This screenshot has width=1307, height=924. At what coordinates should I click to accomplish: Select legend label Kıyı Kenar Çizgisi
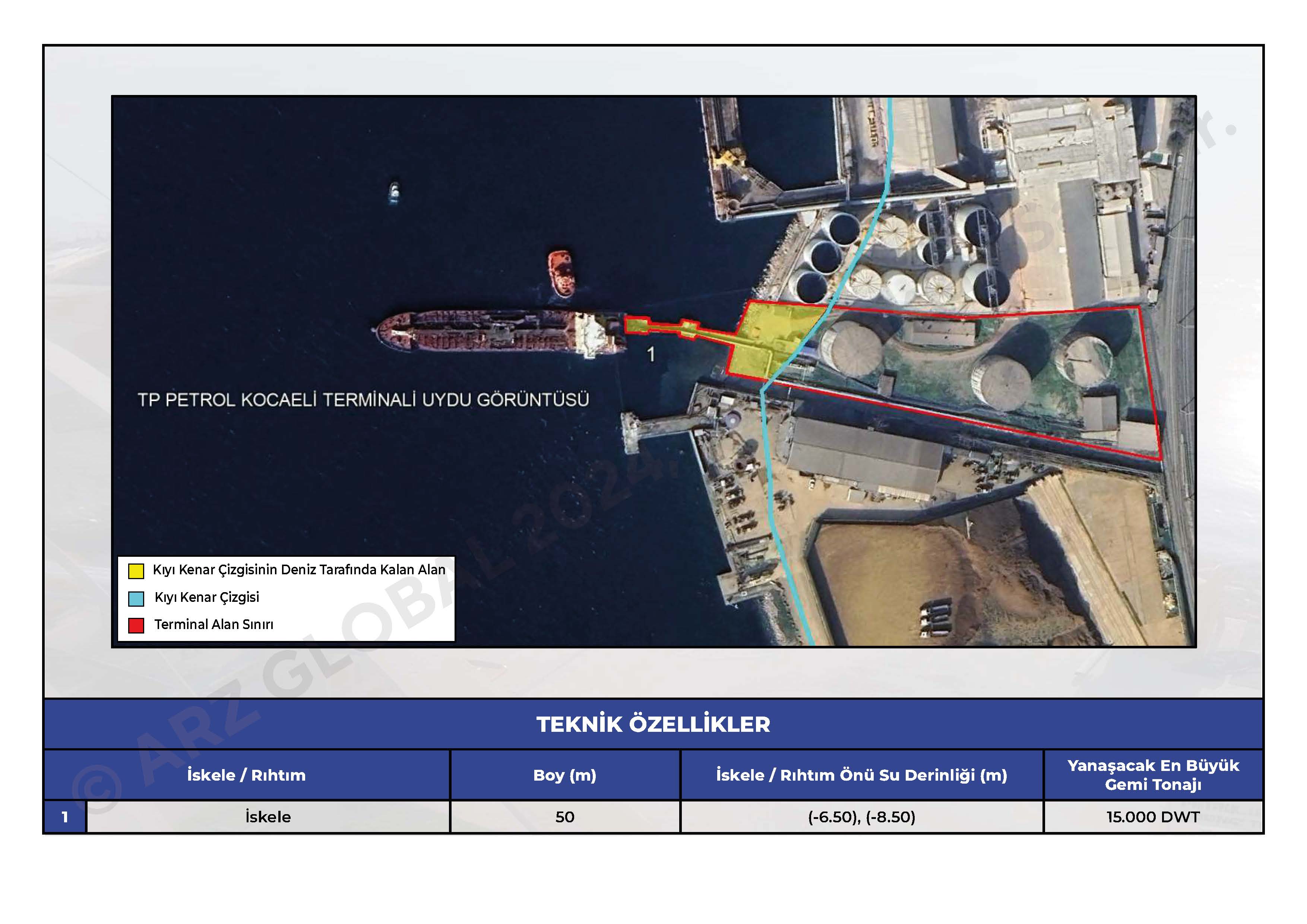[207, 597]
